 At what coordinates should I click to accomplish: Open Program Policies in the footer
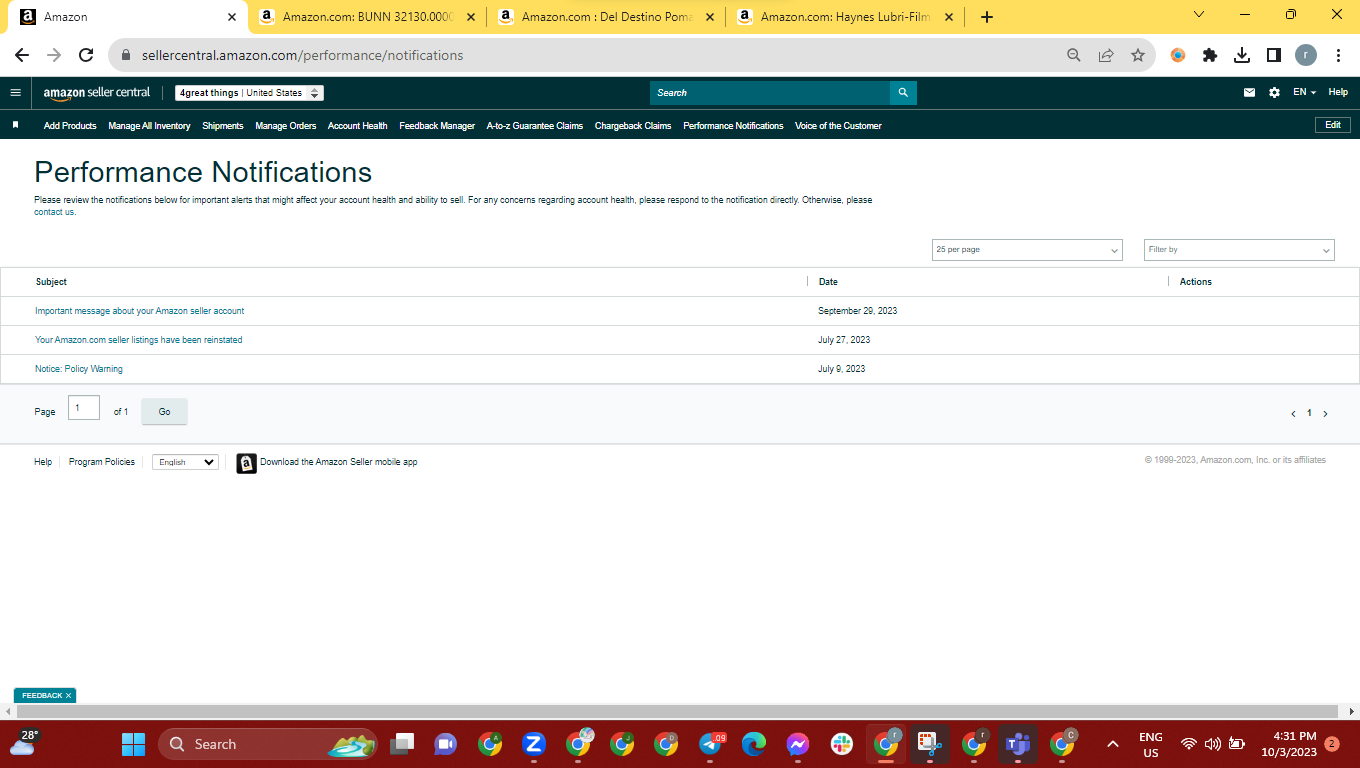[x=102, y=462]
